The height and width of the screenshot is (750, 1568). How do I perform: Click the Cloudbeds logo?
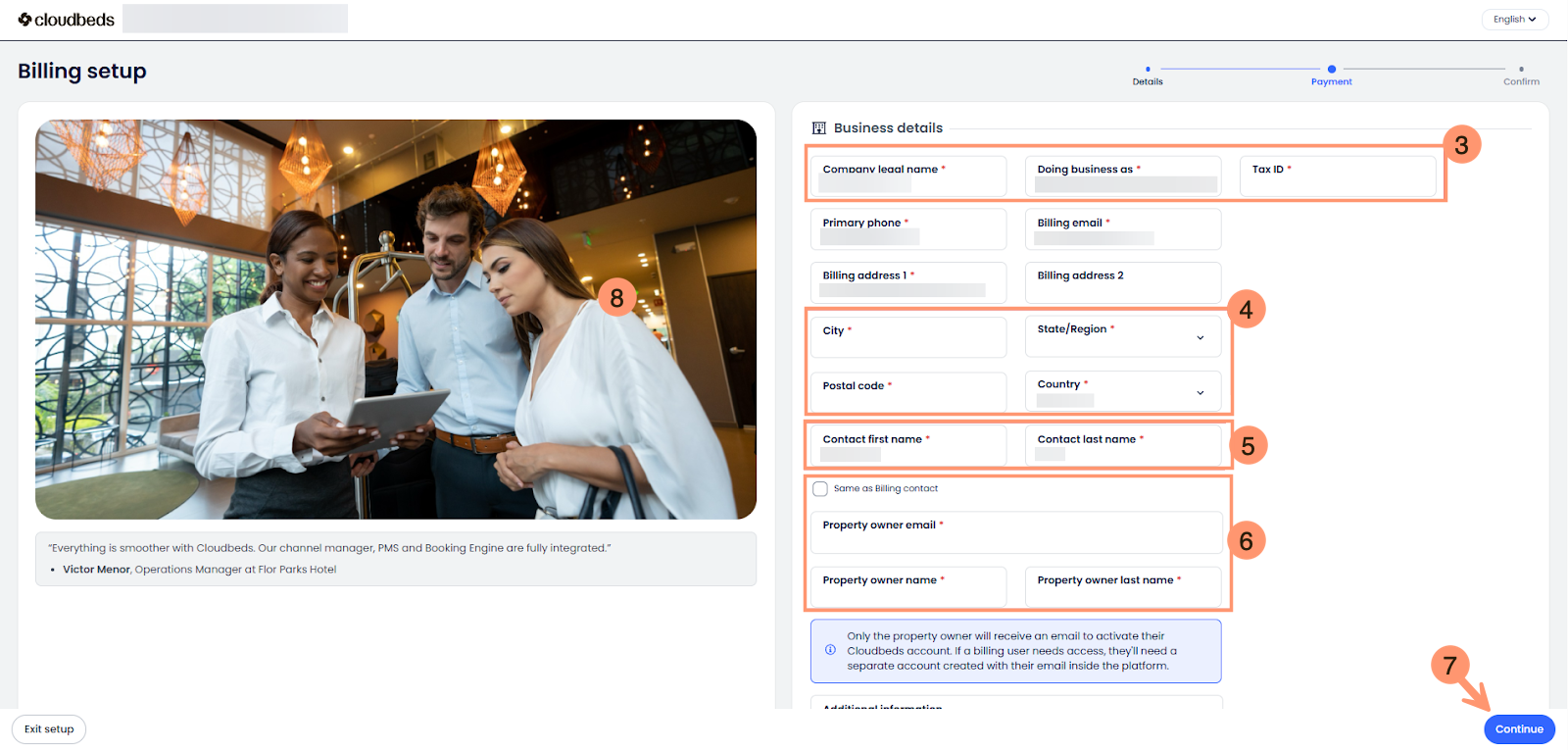66,20
